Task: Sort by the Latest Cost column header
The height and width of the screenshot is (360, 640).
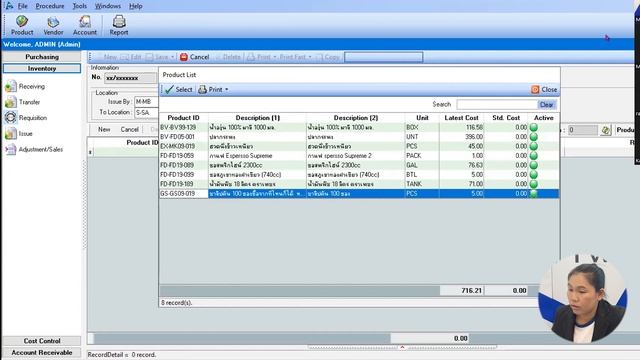Action: (461, 118)
